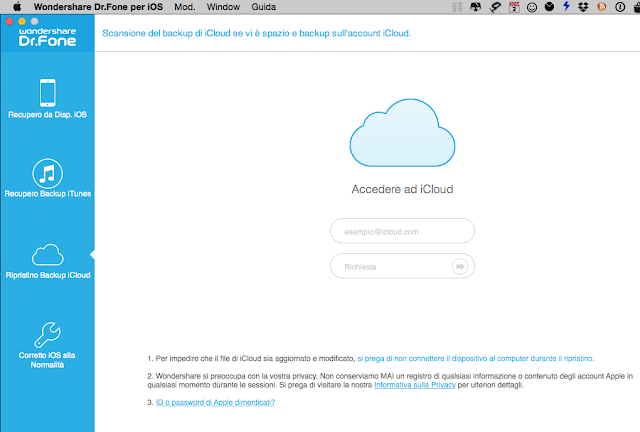Click the Wondershare Dr.Fone logo

47,37
